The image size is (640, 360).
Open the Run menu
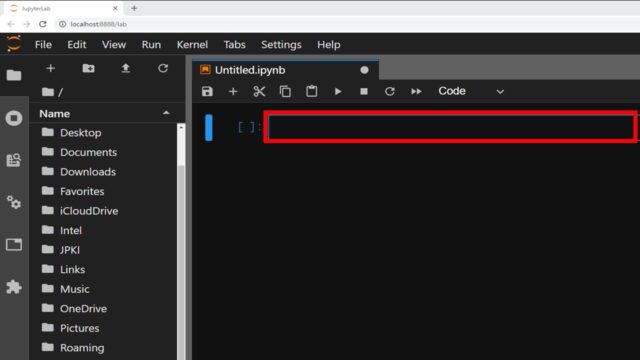tap(151, 44)
